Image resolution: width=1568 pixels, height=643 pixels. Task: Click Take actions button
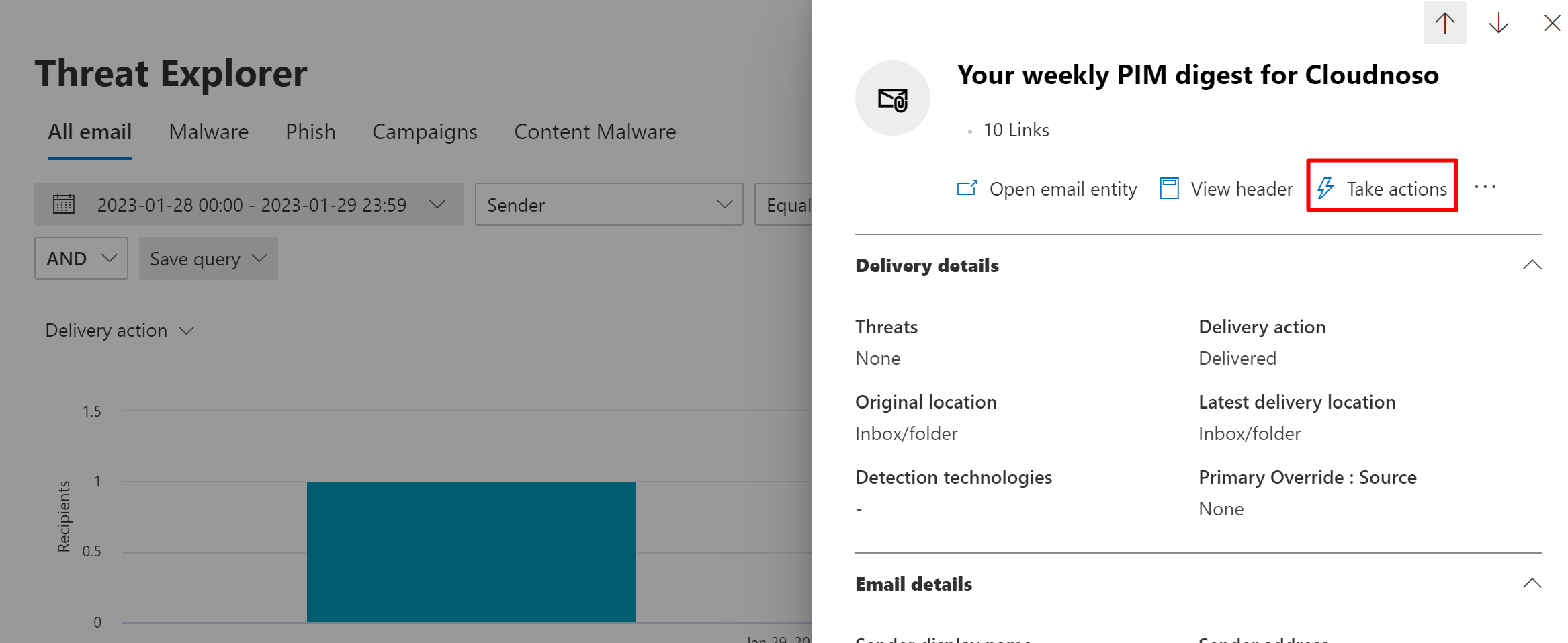(x=1382, y=189)
